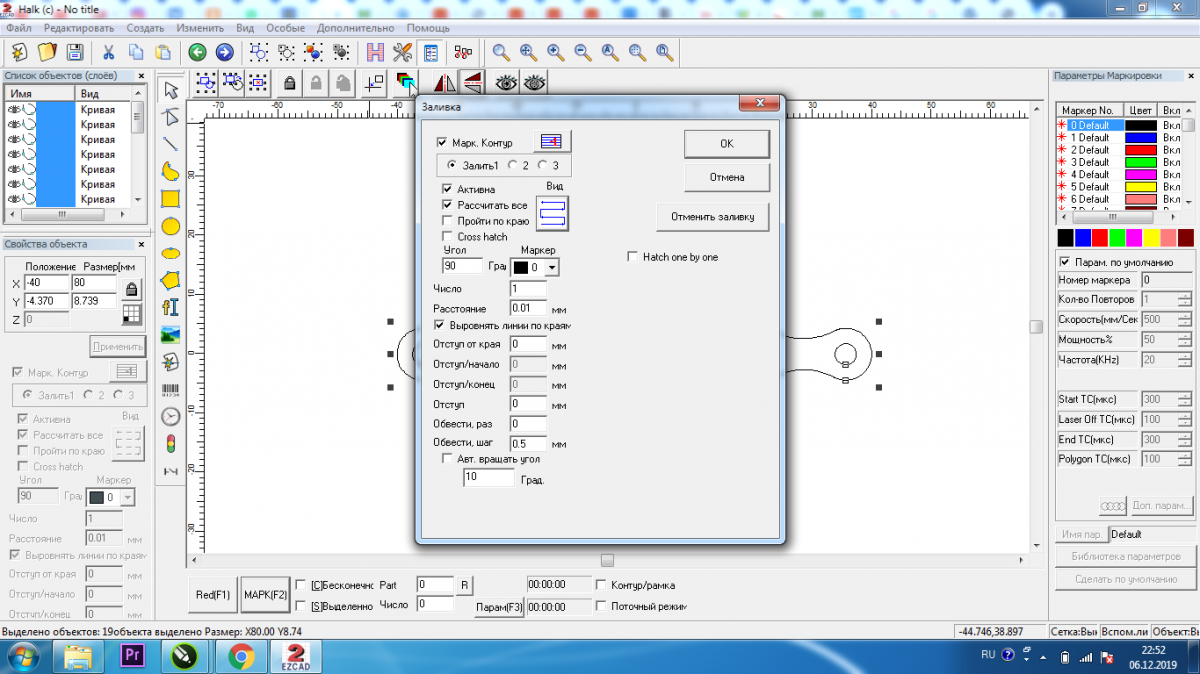Click the OK button in dialog
This screenshot has width=1200, height=674.
pos(726,144)
